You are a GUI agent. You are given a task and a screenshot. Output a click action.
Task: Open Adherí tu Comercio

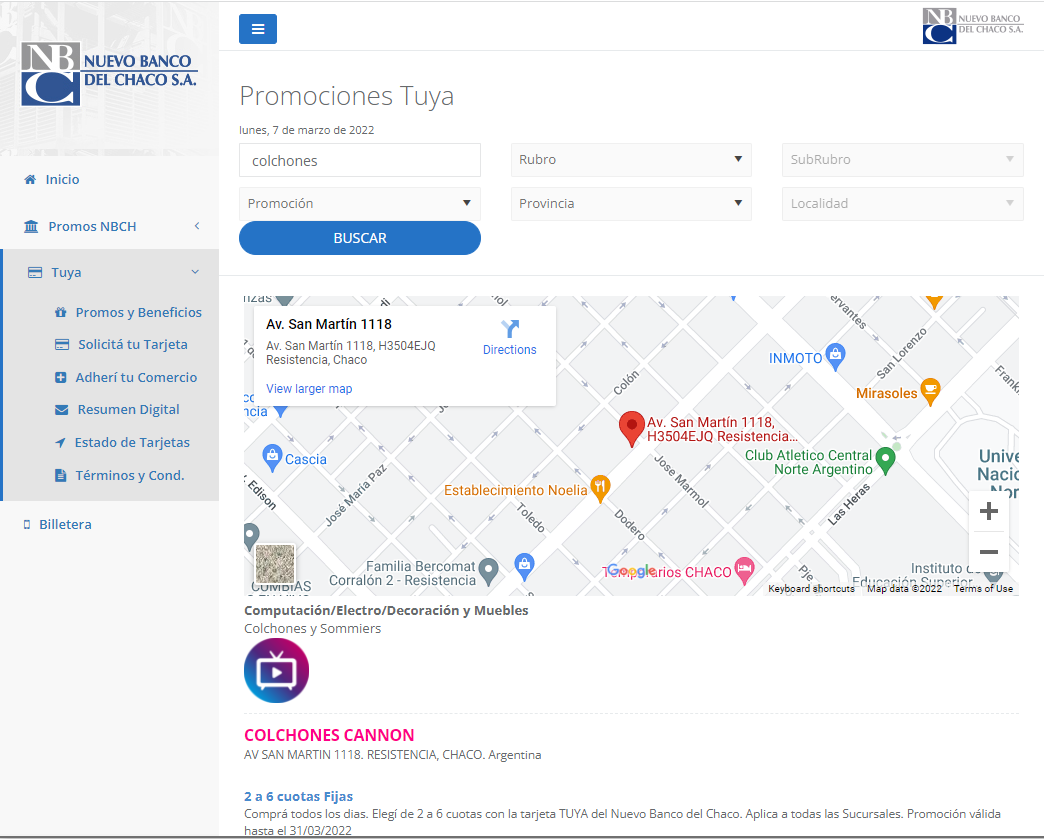click(x=136, y=377)
